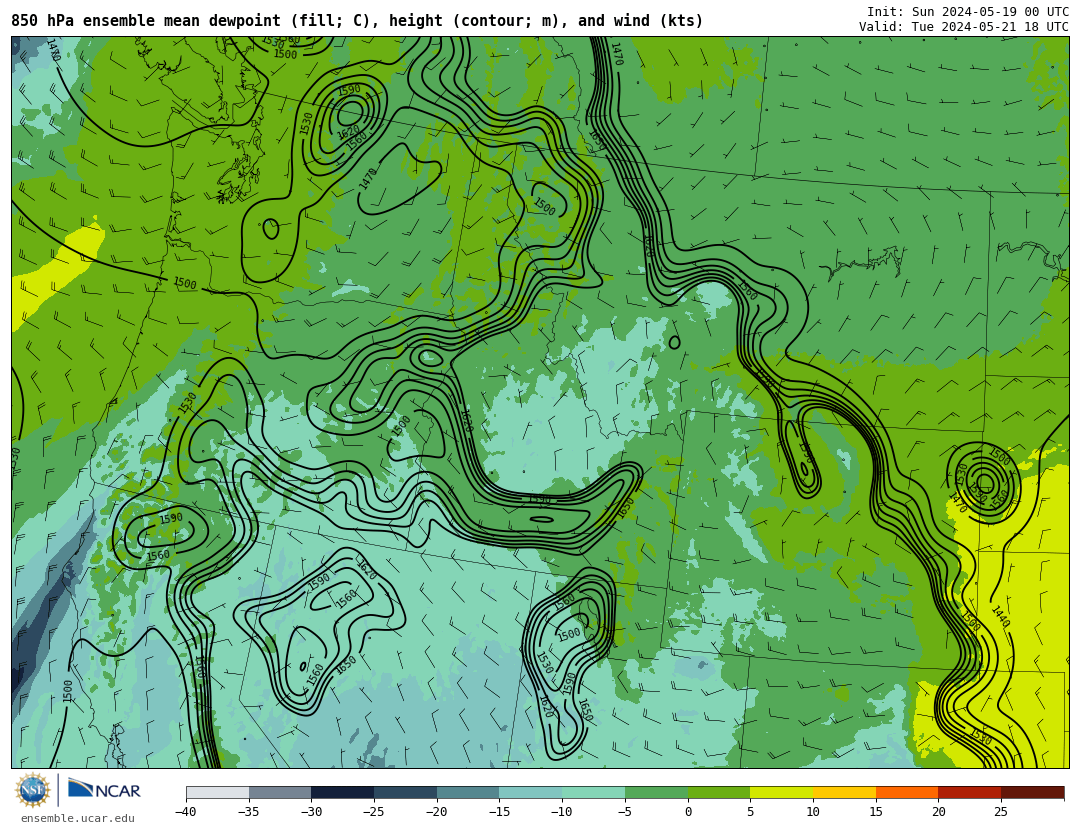Pick the mint -10 to -5 colorbar segment
1080x831 pixels.
point(593,792)
